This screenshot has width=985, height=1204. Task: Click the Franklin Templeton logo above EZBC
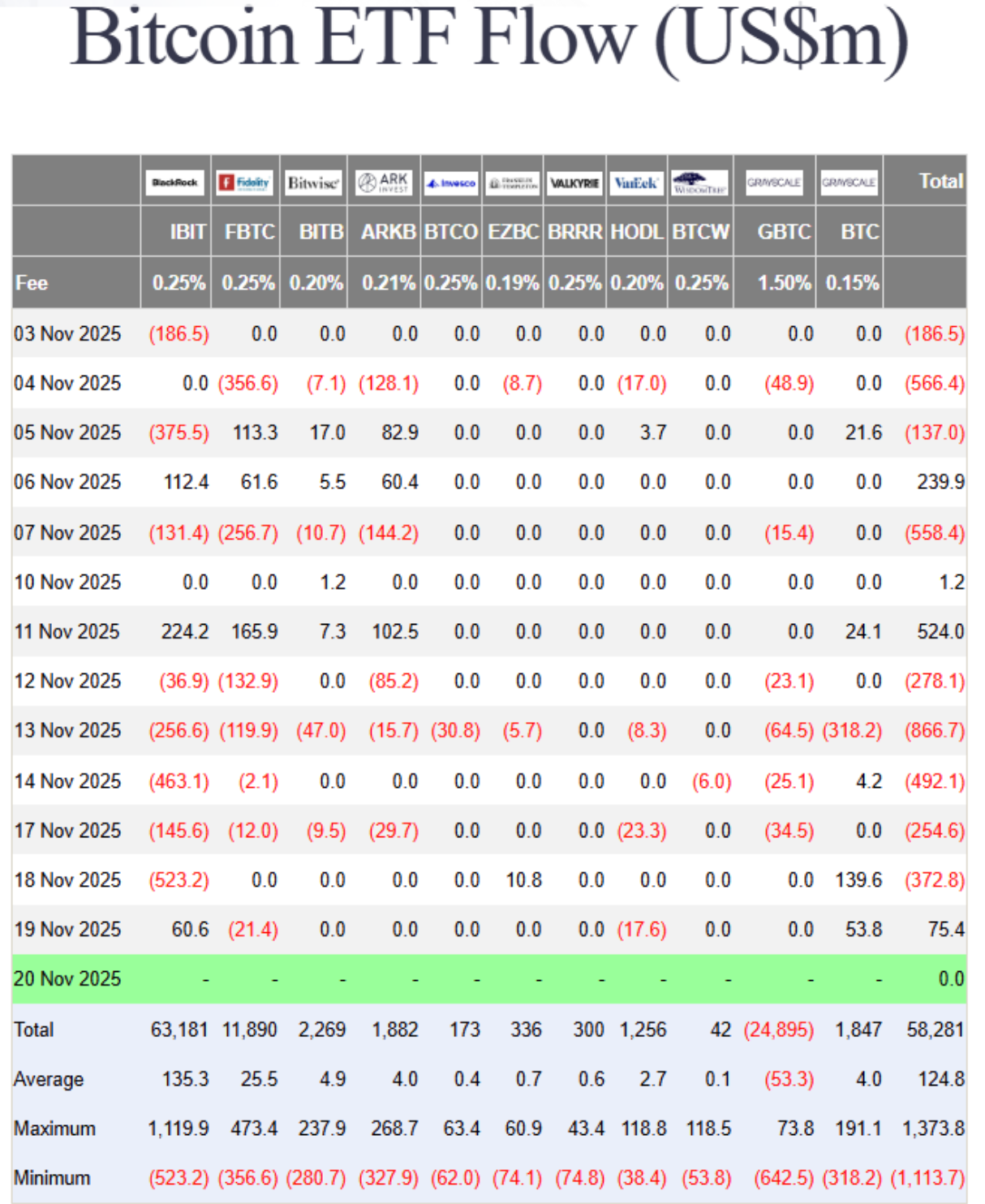point(512,183)
